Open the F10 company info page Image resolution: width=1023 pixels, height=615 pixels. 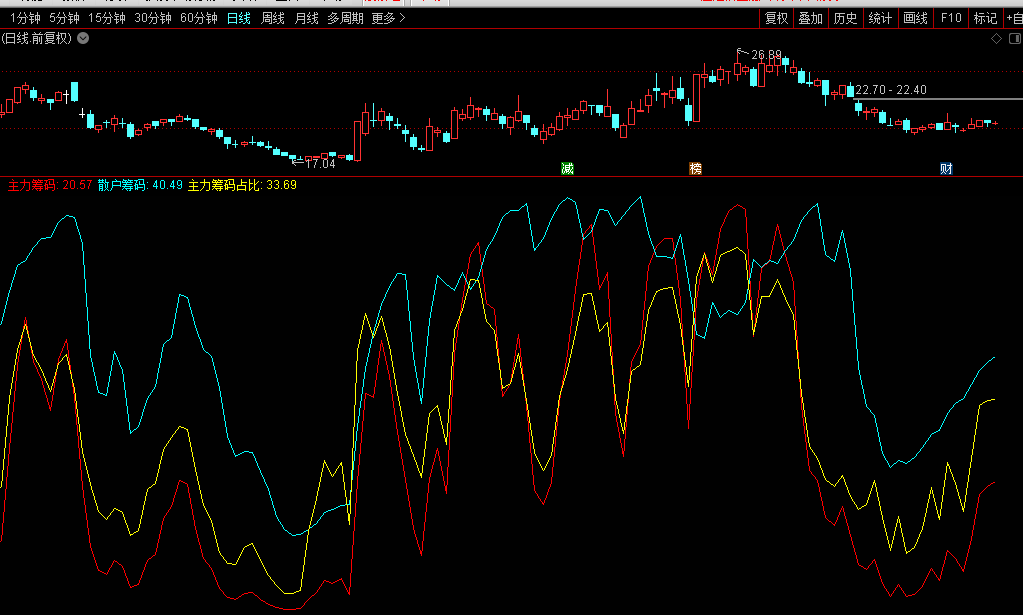tap(951, 18)
